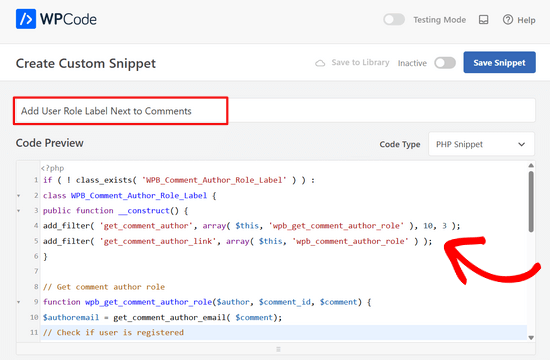Click the Save to Library cloud icon

pos(320,63)
